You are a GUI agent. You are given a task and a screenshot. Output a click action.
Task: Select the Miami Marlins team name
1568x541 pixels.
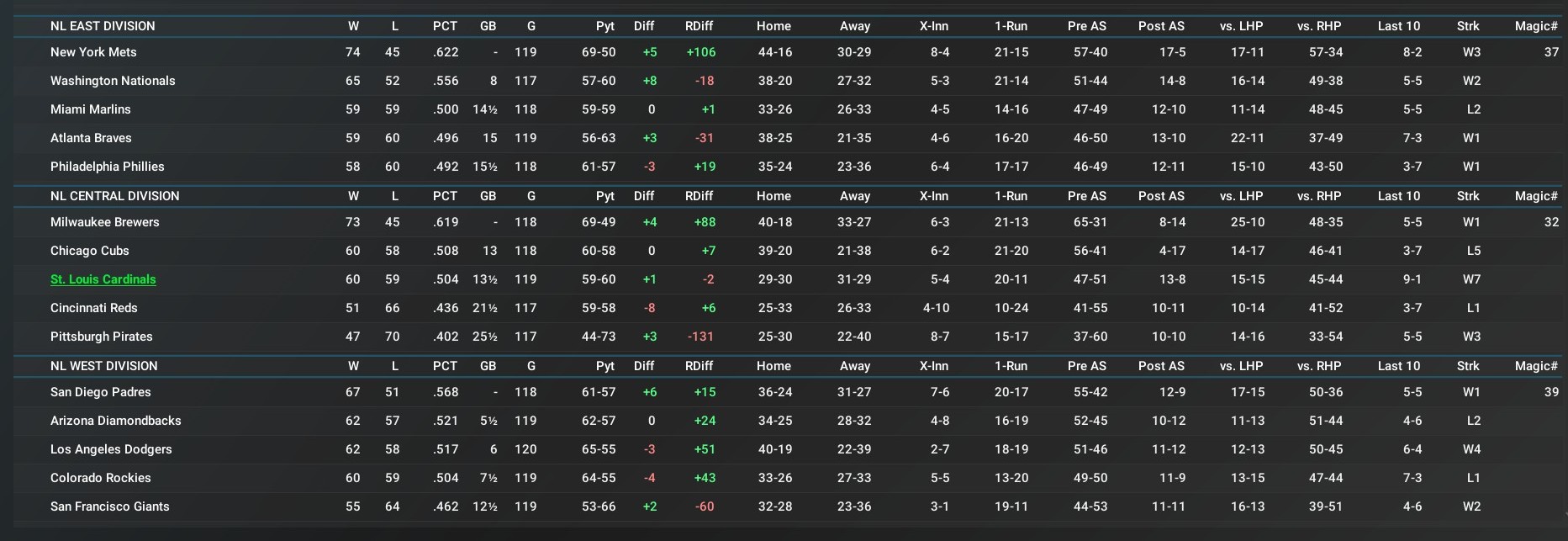tap(91, 109)
